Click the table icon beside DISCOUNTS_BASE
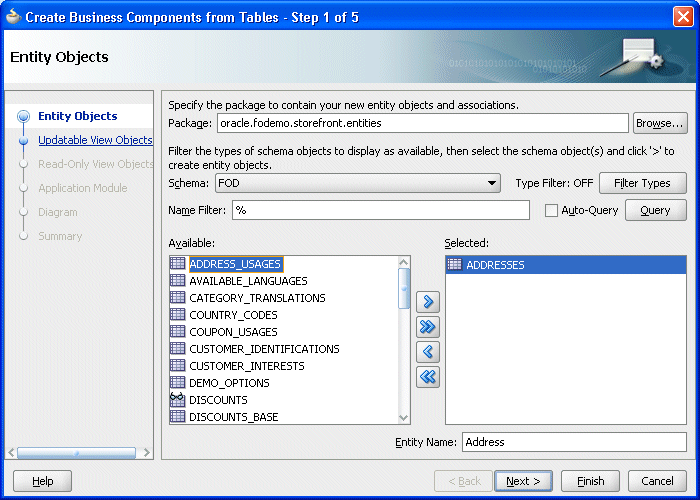Viewport: 700px width, 500px height. point(178,416)
